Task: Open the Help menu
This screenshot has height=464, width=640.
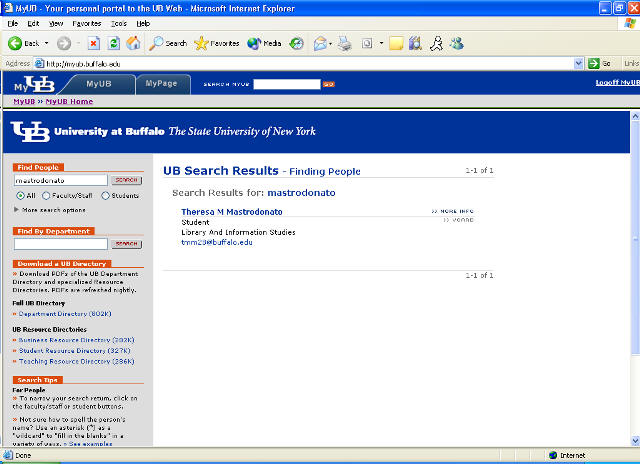Action: 143,24
